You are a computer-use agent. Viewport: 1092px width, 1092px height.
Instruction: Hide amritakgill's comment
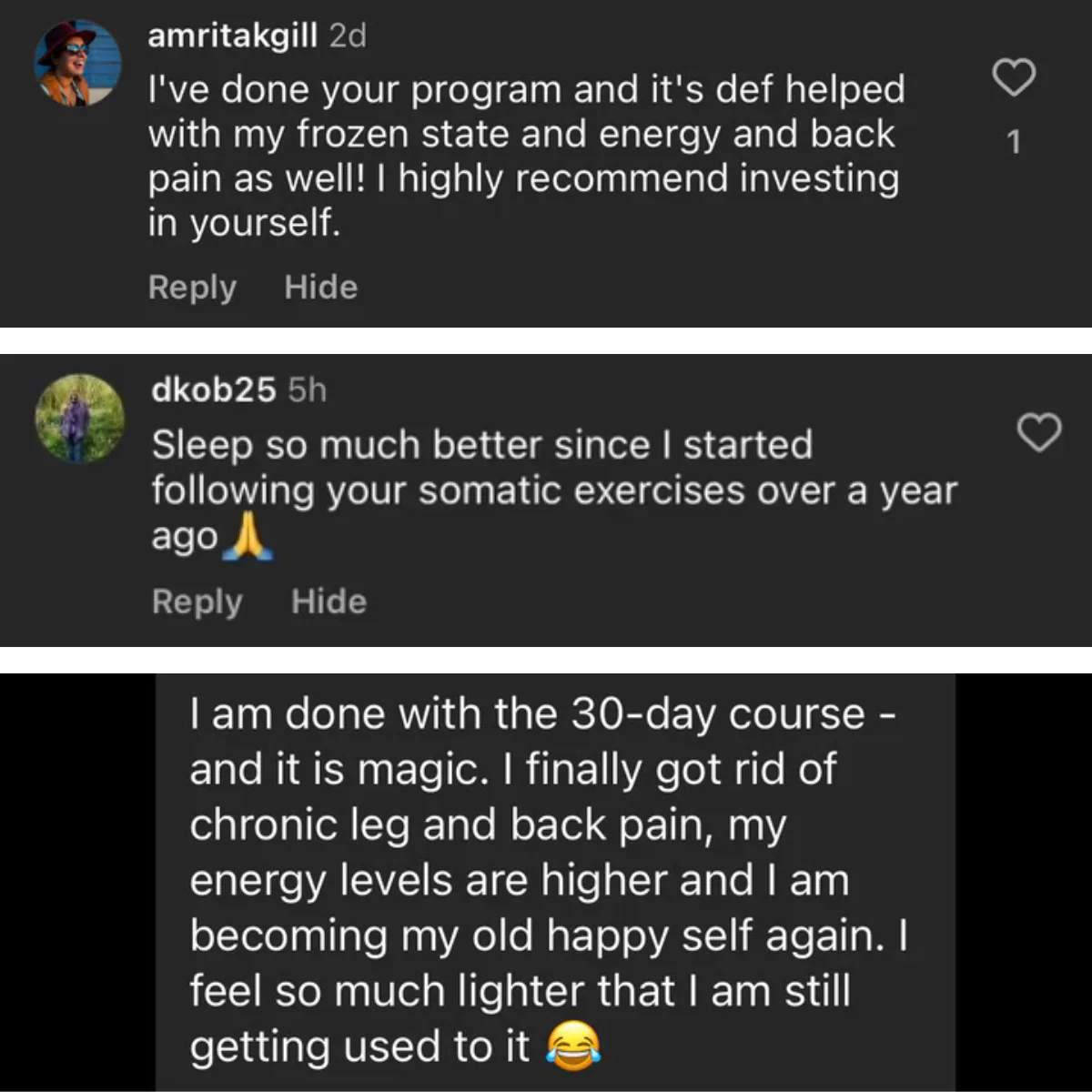(x=320, y=288)
